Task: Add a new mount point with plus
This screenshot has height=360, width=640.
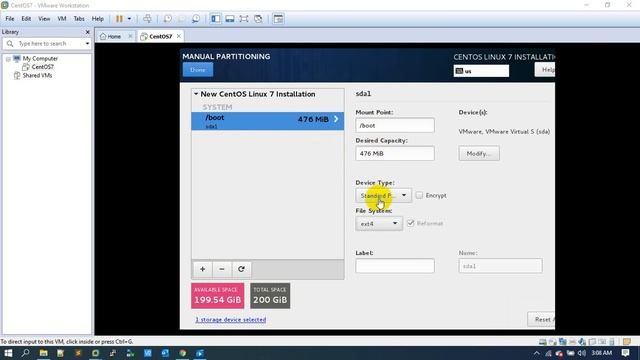Action: [202, 269]
